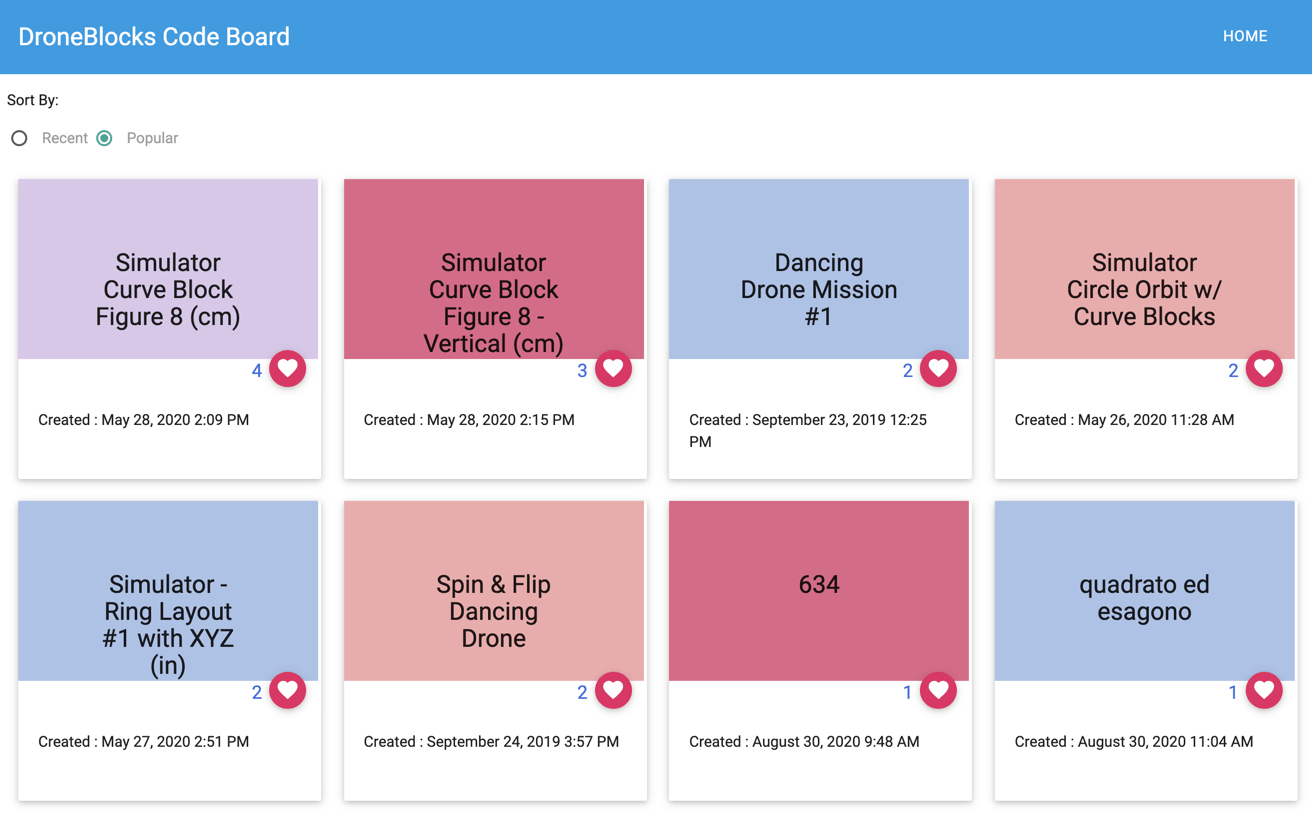Click the like count 4 on Figure 8 card
Viewport: 1312px width, 816px height.
click(x=257, y=370)
